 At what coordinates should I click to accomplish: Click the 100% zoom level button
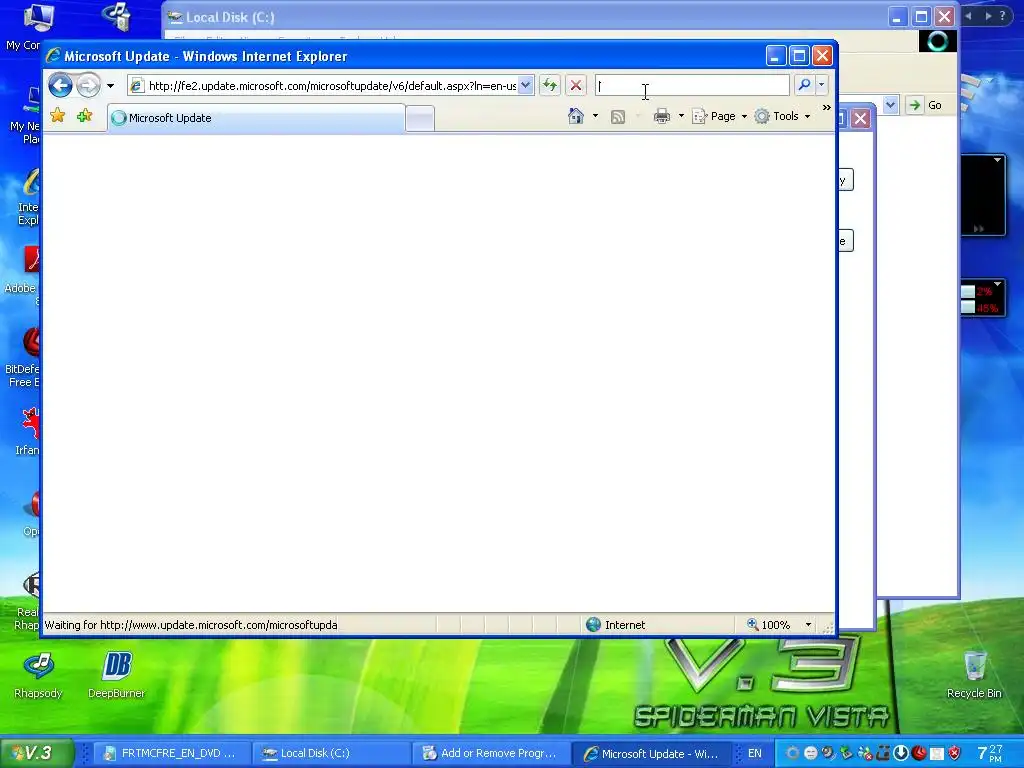tap(769, 625)
